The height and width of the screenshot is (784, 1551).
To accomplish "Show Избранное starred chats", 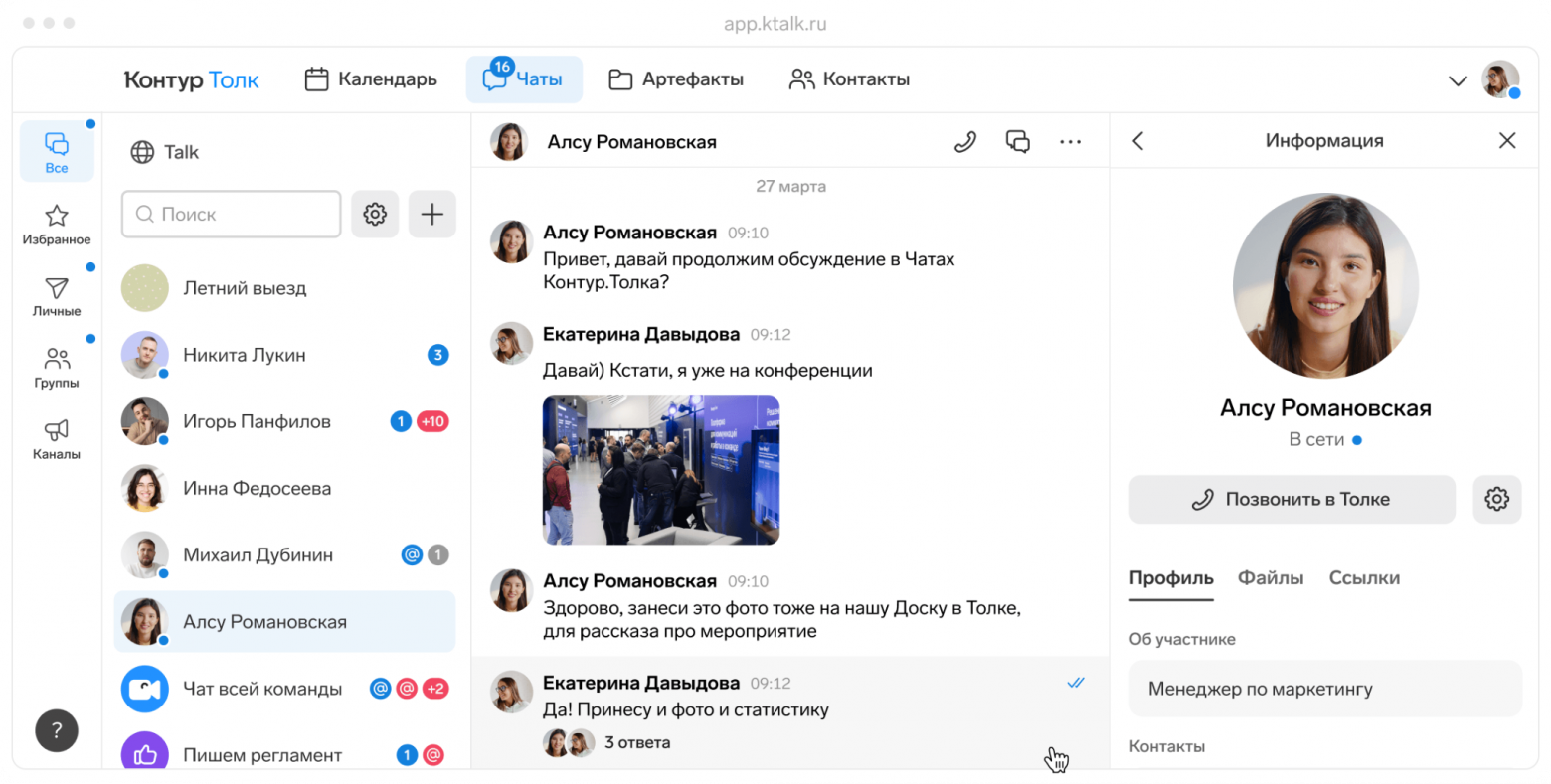I will coord(57,225).
